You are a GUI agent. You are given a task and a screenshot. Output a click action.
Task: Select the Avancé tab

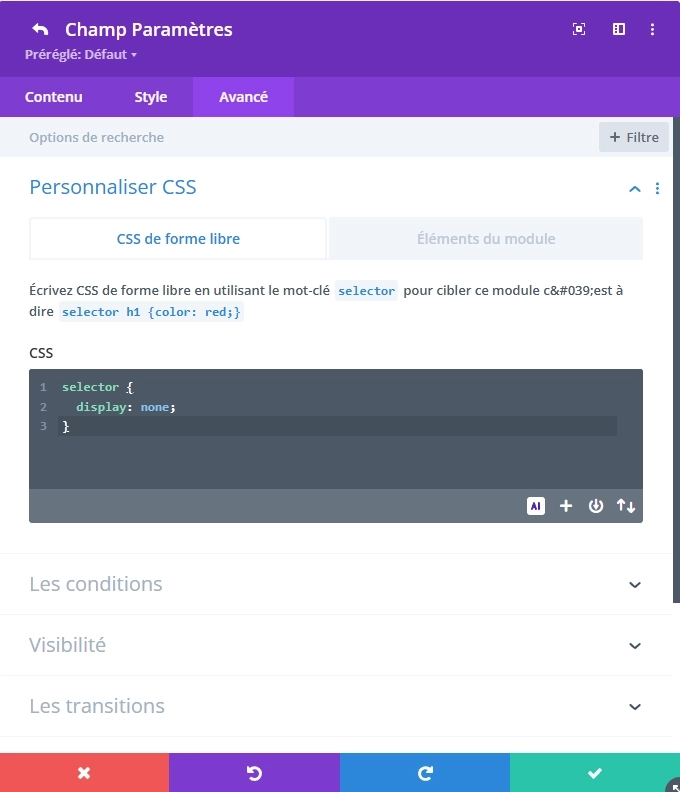[x=244, y=97]
